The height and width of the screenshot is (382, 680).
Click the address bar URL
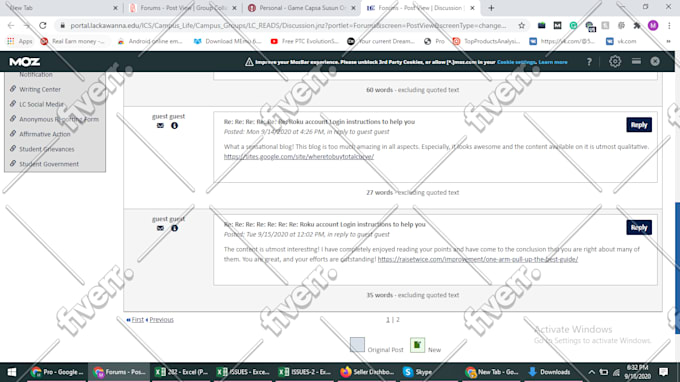coord(288,26)
